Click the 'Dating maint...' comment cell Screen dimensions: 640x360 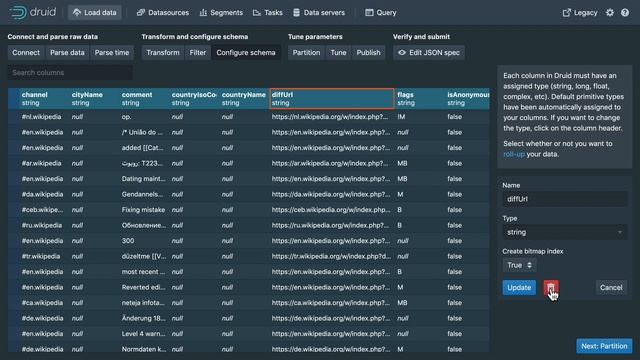[x=143, y=179]
